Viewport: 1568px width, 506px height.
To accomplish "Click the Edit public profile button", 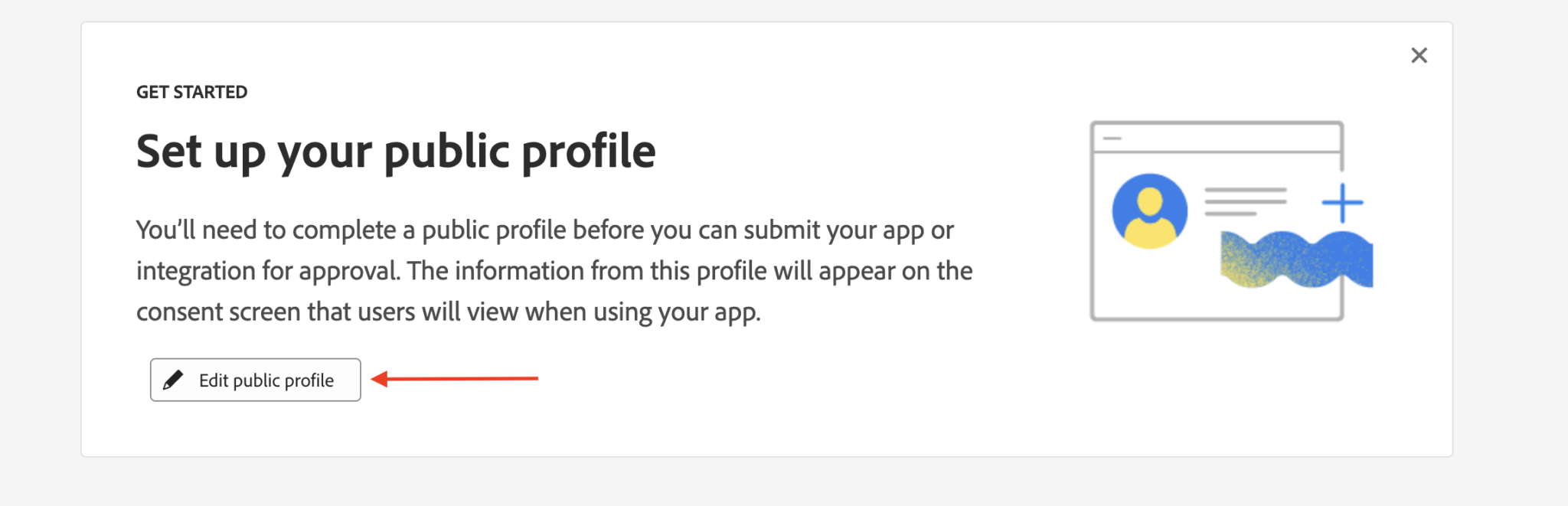I will [255, 380].
